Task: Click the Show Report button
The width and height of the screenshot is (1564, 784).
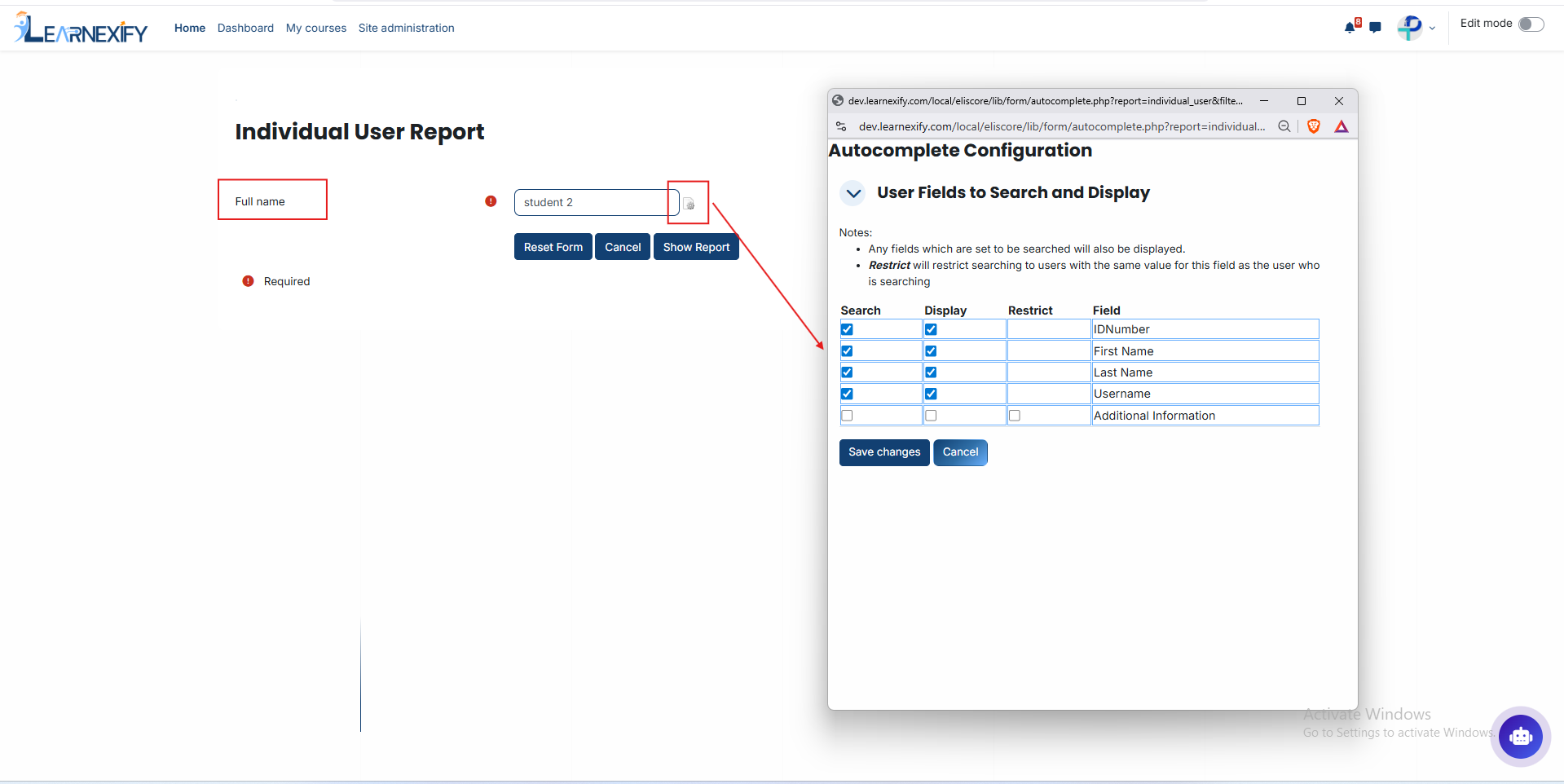Action: click(x=696, y=247)
